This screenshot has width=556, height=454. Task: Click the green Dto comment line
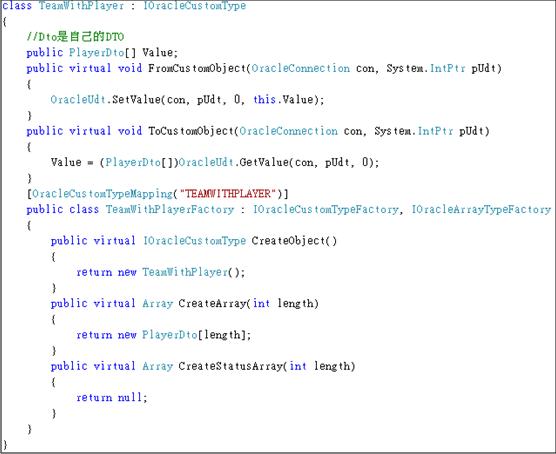(75, 37)
